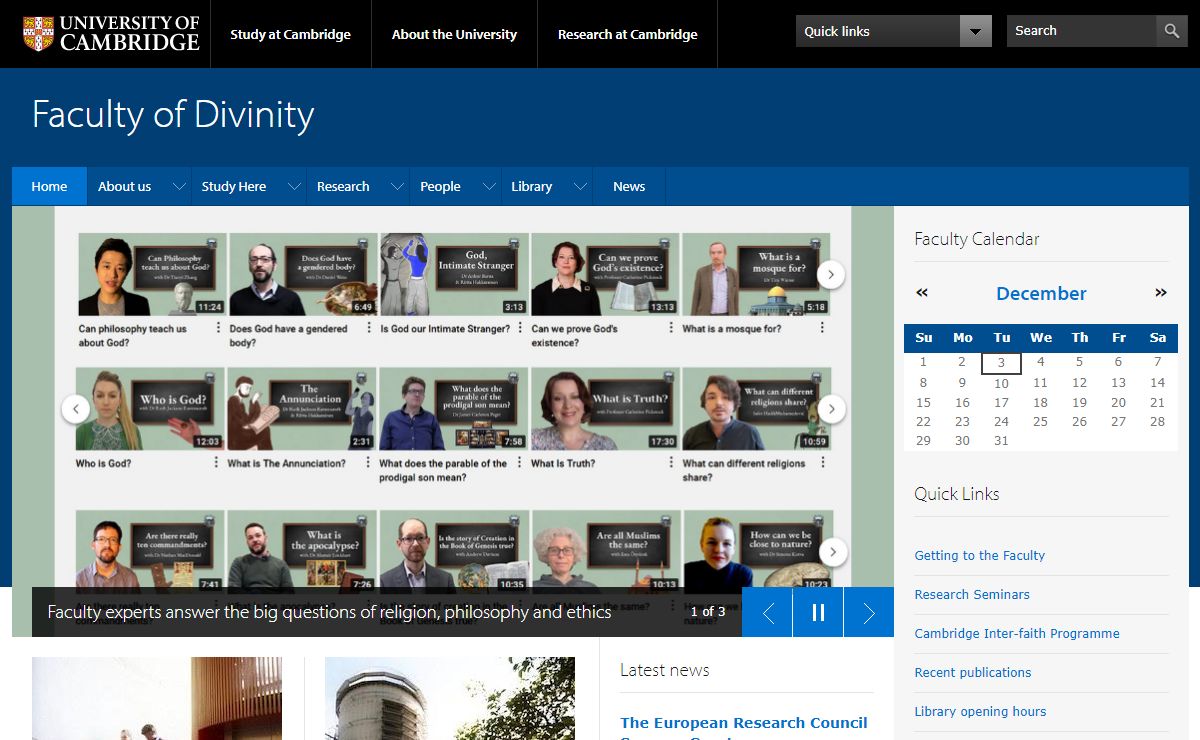Open options menu for 'What Is Truth?' video
Screen dimensions: 1200x740
(x=672, y=463)
